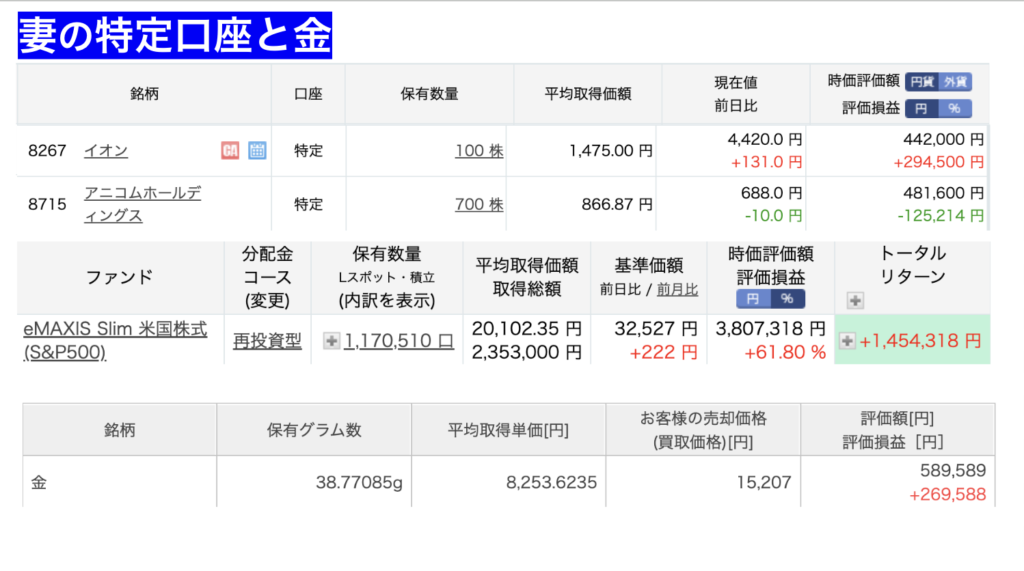Click the CA corporate action icon beside イオン
This screenshot has height=571, width=1024.
tap(230, 150)
